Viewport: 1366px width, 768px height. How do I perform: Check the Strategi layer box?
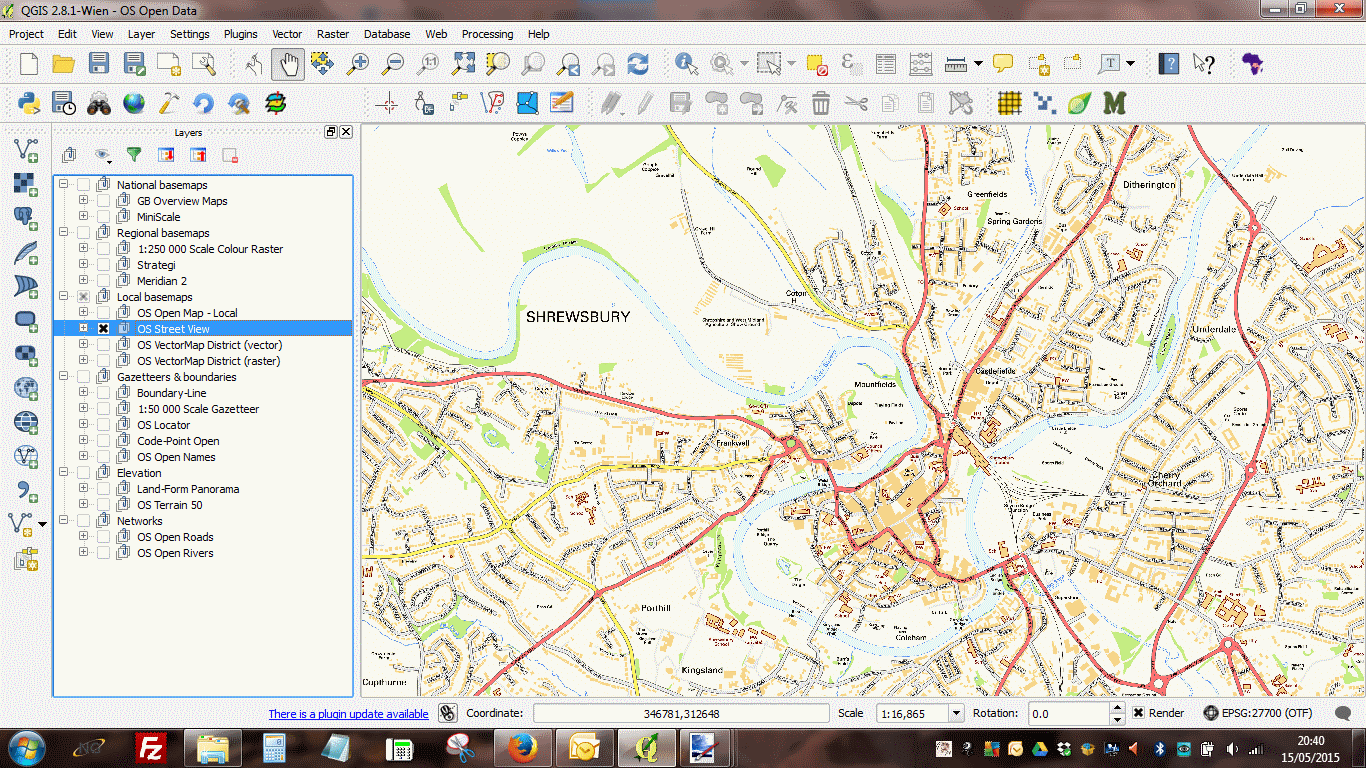pos(103,265)
